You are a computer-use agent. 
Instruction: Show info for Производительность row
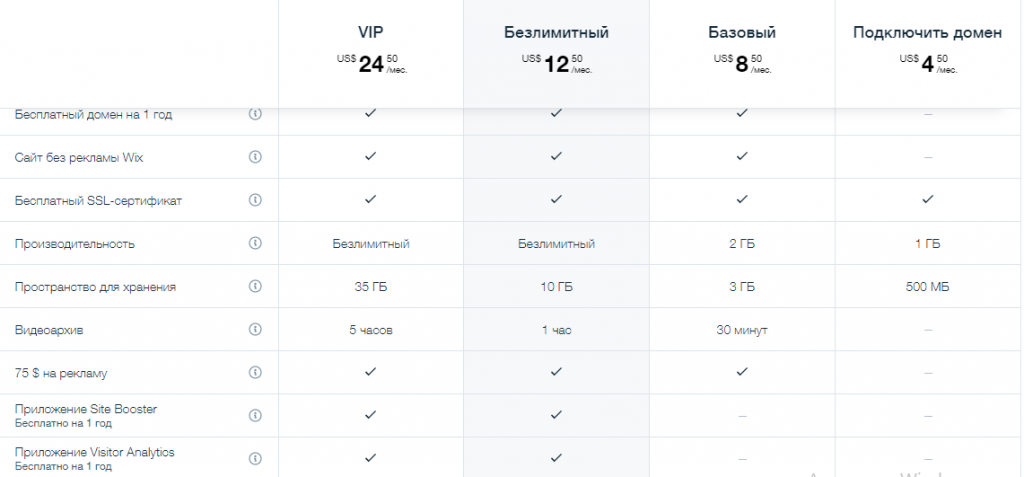[x=255, y=243]
